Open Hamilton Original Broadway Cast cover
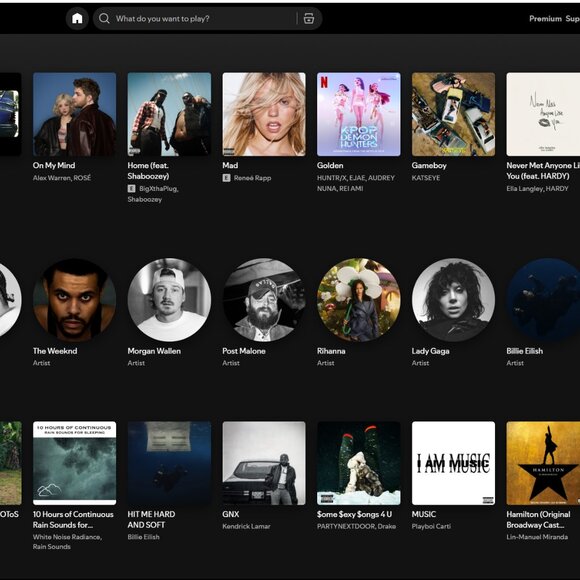580x580 pixels. (x=543, y=463)
